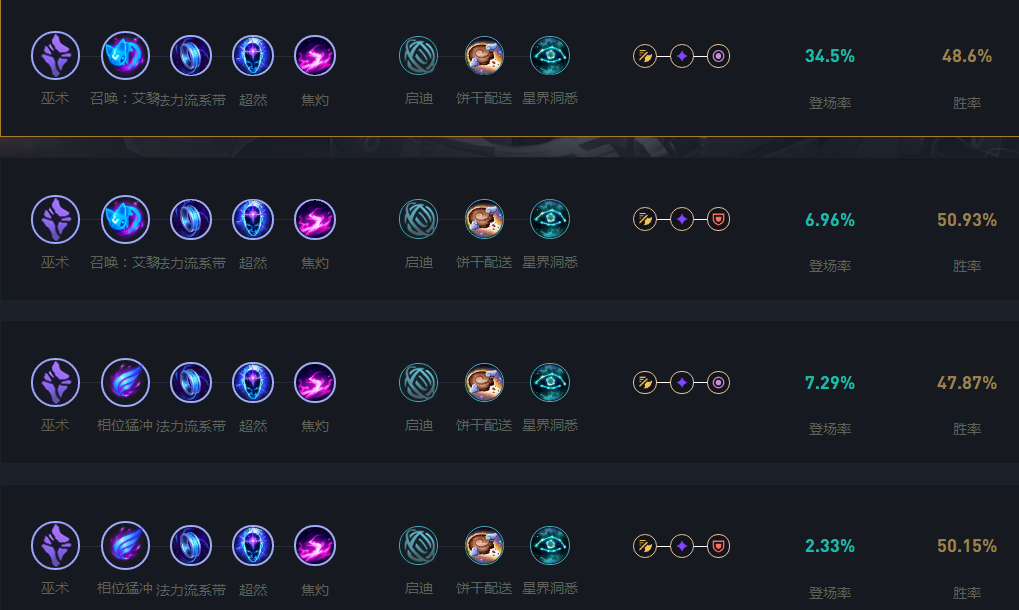
Task: Pick 饼干配送 rune icon in 2.33% row
Action: [484, 546]
